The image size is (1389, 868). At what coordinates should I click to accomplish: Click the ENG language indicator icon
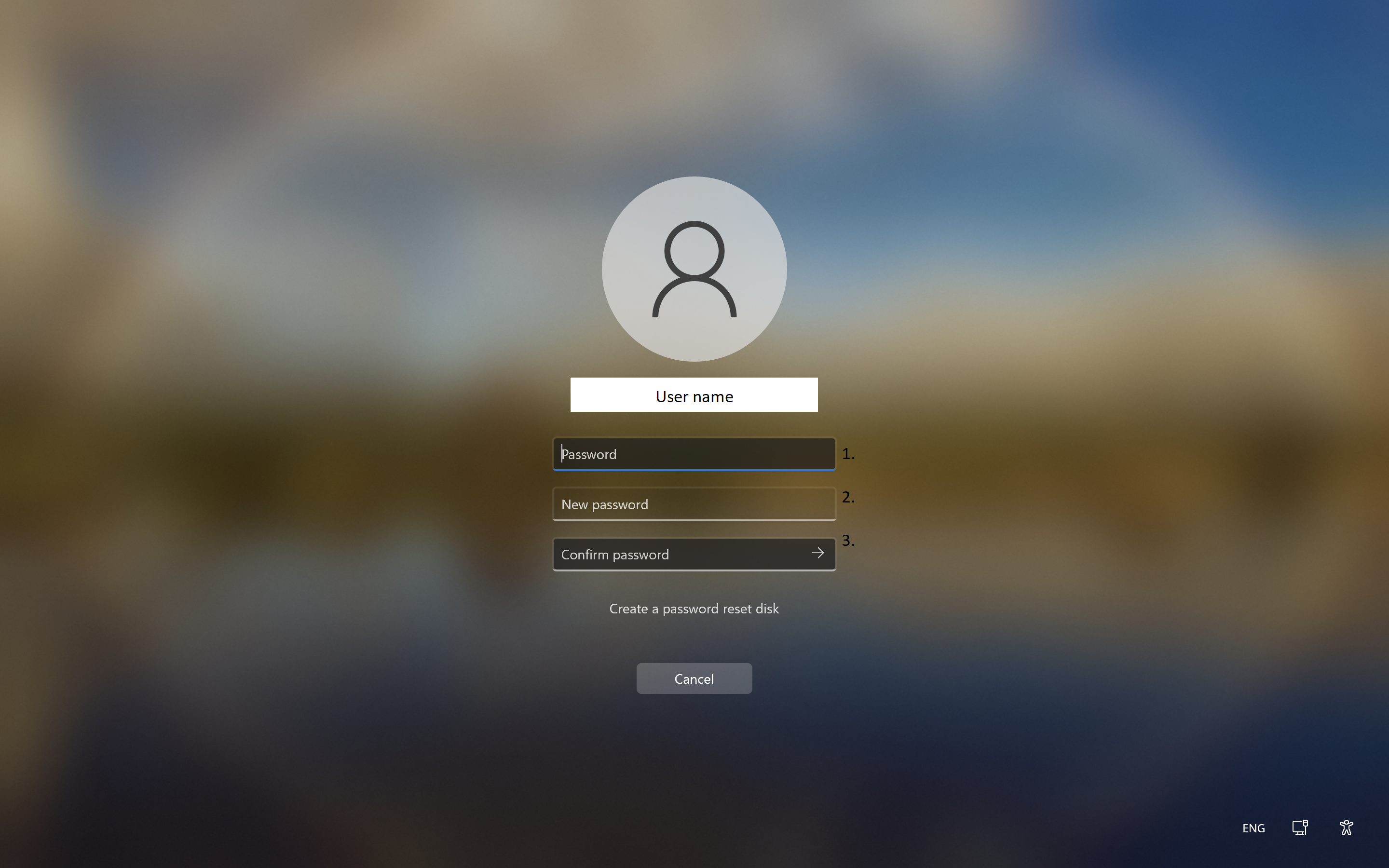[1253, 828]
